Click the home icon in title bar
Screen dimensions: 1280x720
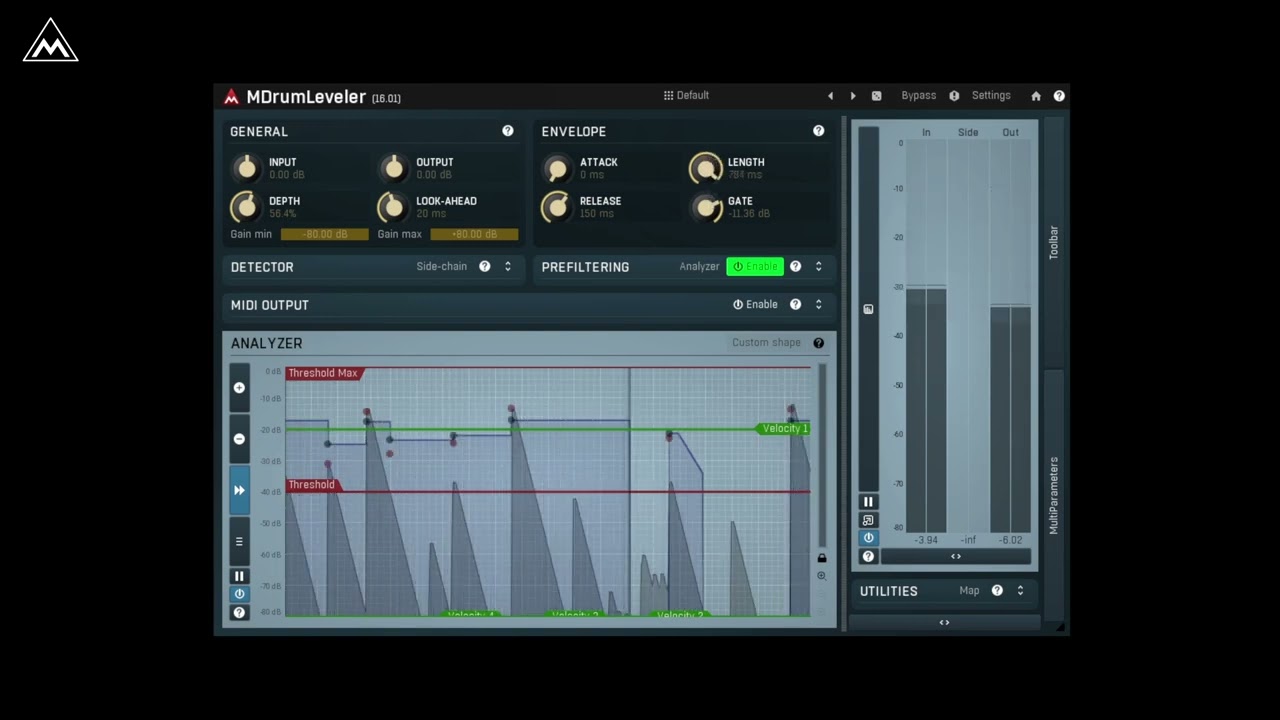point(1036,96)
